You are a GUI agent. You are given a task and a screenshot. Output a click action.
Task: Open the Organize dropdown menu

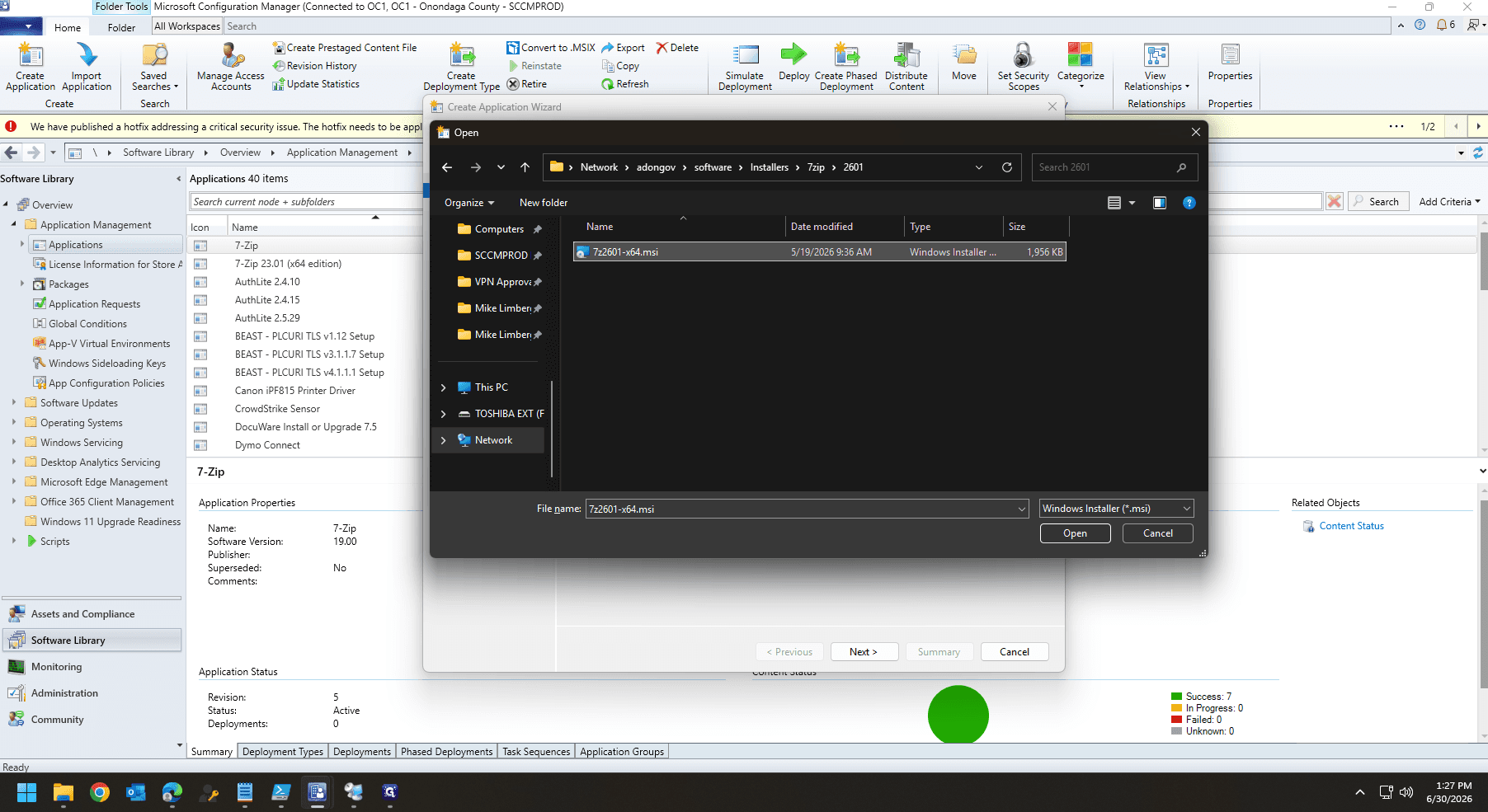point(469,203)
